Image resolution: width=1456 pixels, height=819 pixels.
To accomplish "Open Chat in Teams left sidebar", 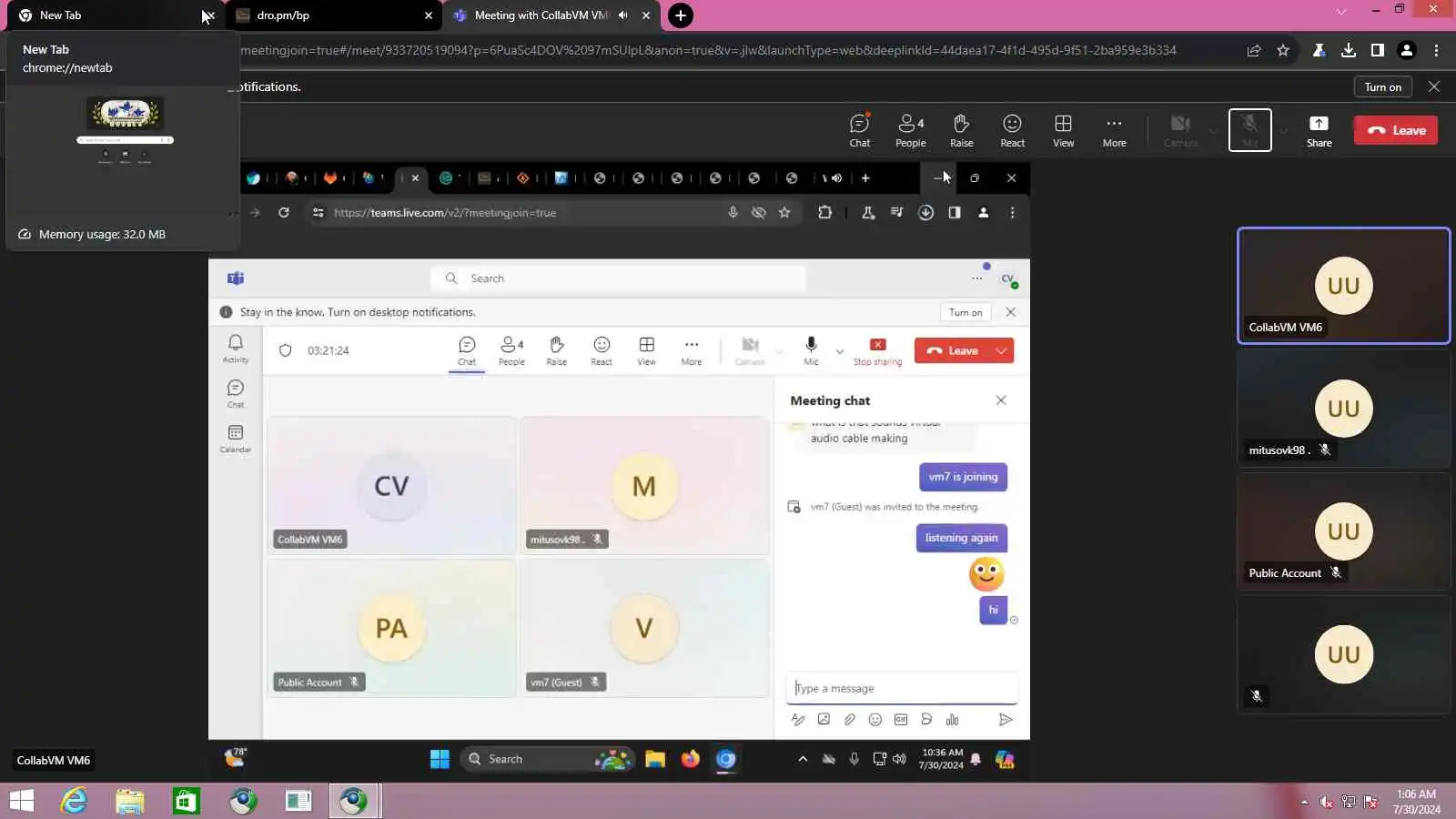I will click(x=236, y=394).
